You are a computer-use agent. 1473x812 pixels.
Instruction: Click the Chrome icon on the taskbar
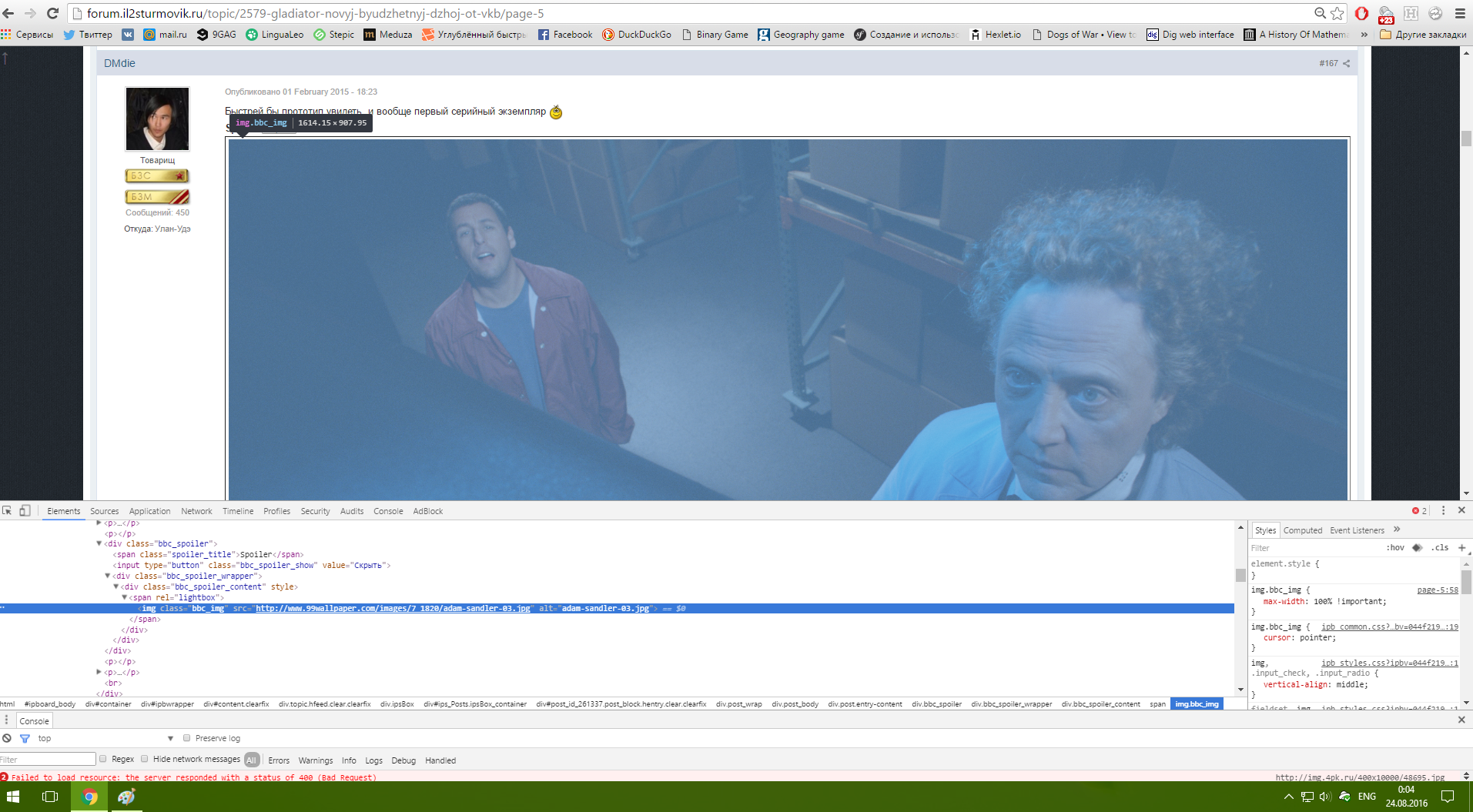[x=90, y=797]
